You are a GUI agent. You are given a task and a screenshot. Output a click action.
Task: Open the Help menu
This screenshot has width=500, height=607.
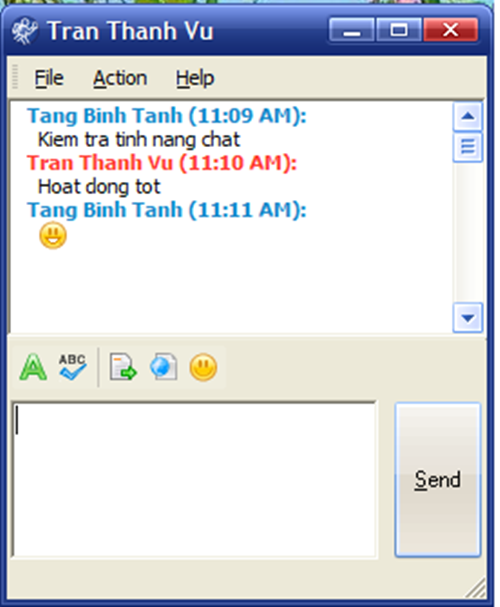pyautogui.click(x=195, y=78)
